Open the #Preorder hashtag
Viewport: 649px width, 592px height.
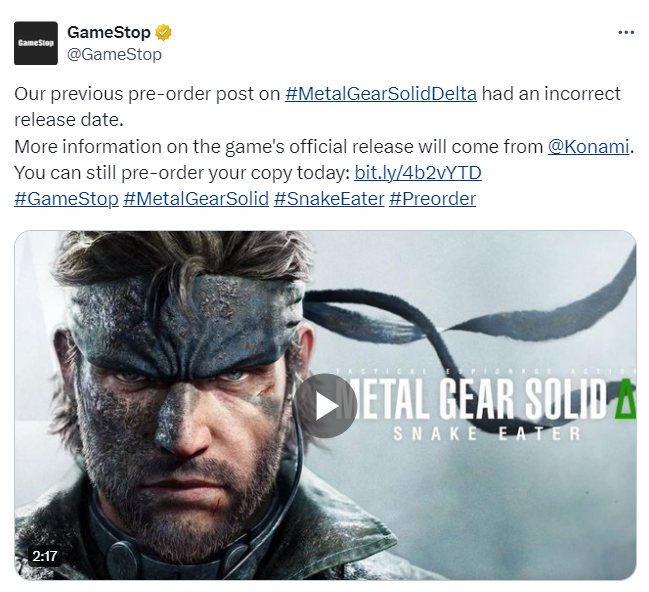coord(433,199)
